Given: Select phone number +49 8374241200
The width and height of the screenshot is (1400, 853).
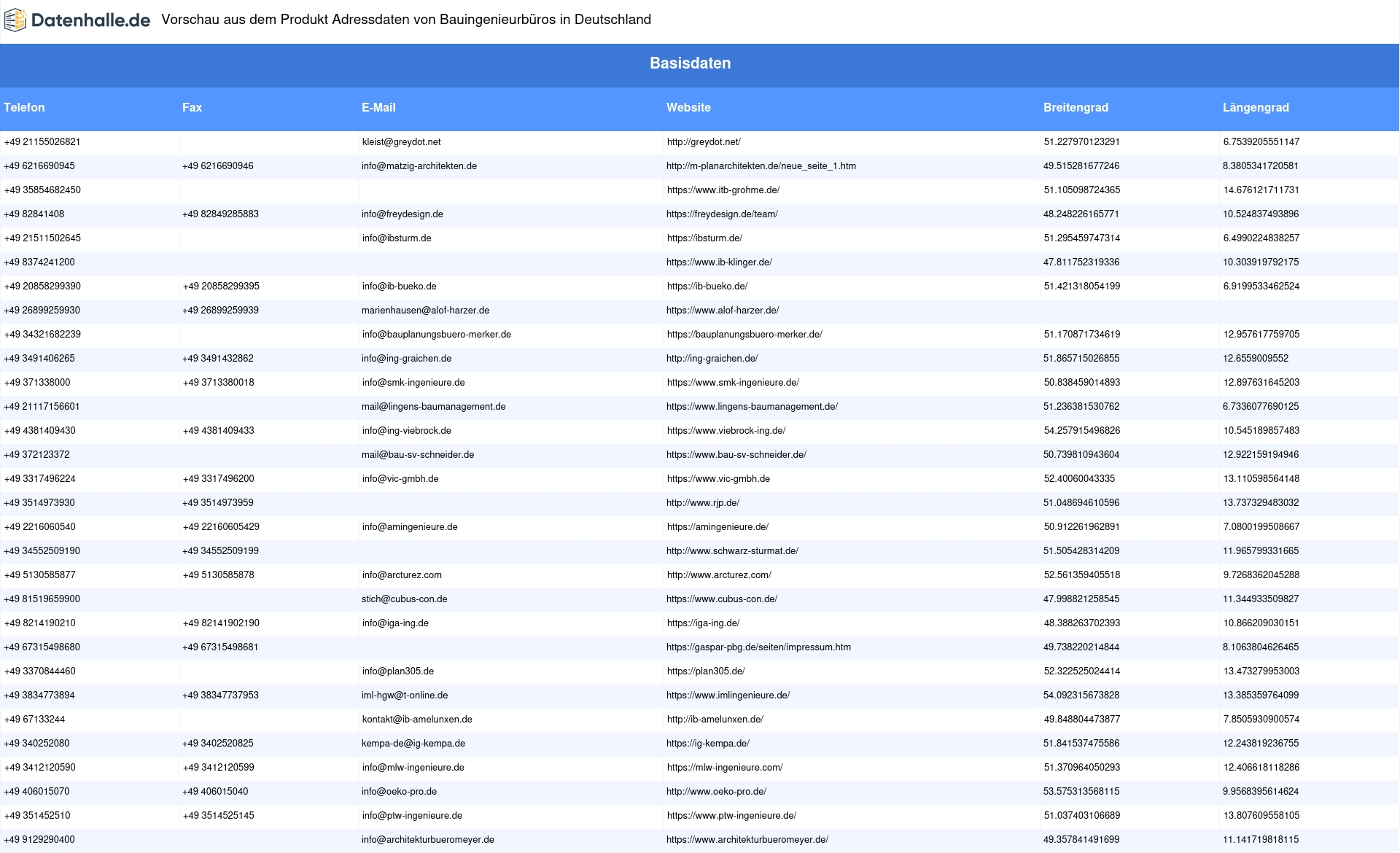Looking at the screenshot, I should [39, 262].
